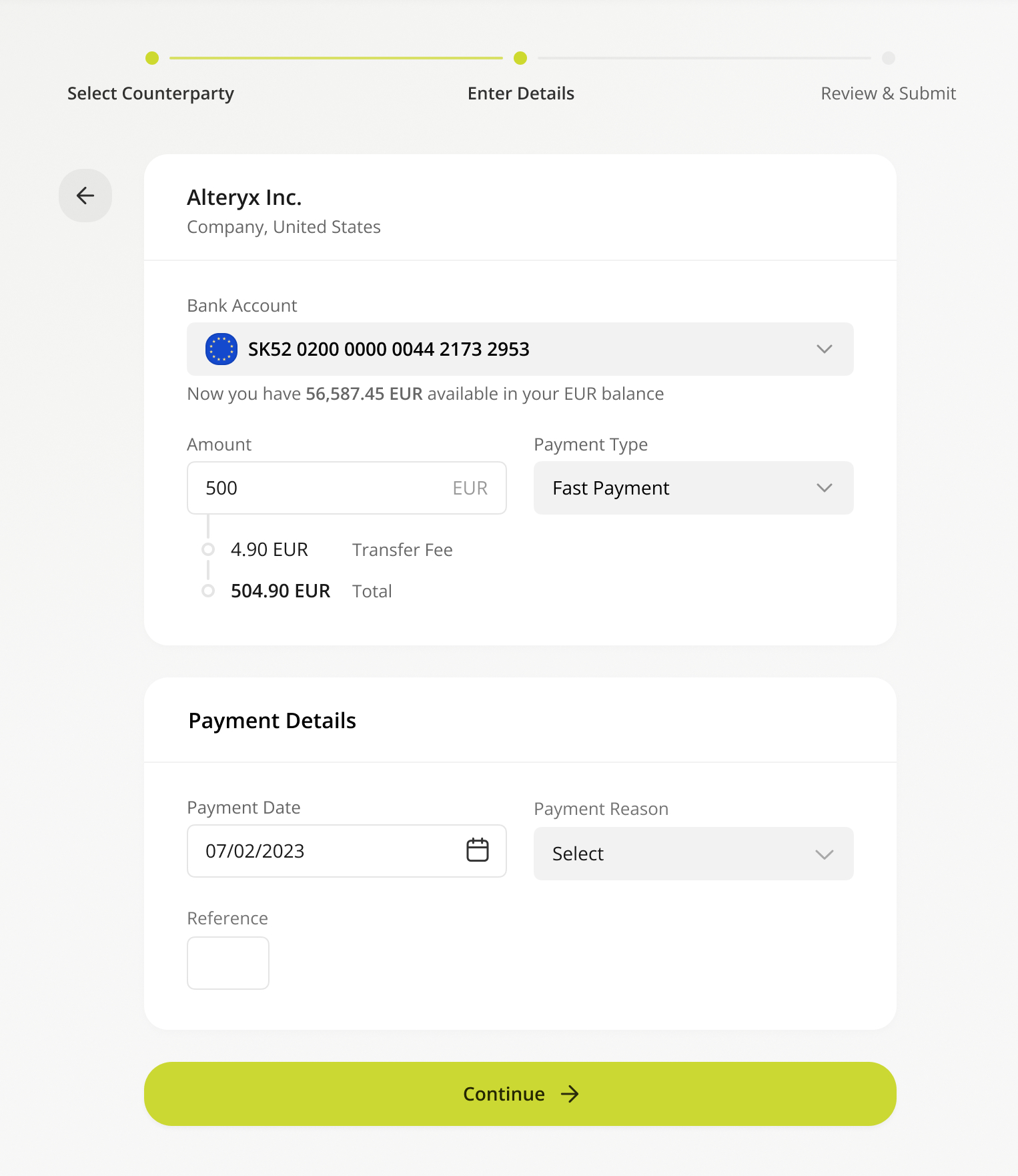This screenshot has height=1176, width=1018.
Task: Click the arrow on Continue button
Action: [570, 1094]
